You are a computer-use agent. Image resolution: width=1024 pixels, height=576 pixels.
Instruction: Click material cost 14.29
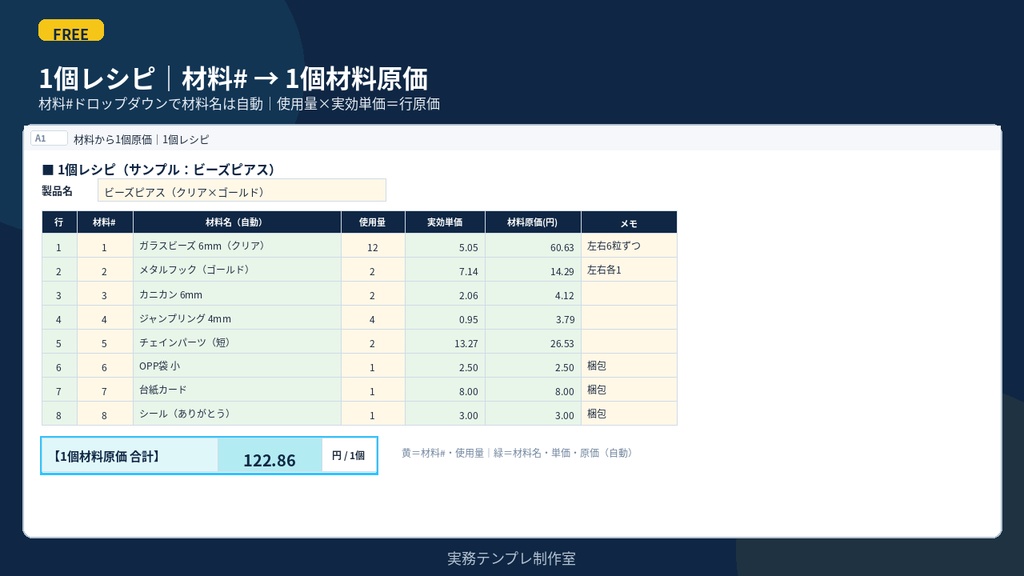[x=533, y=270]
